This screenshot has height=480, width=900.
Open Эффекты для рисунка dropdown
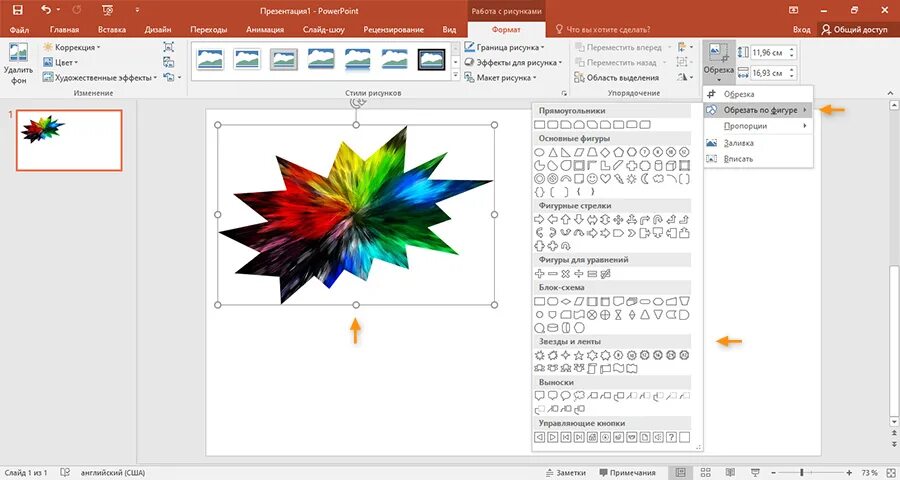pos(513,62)
